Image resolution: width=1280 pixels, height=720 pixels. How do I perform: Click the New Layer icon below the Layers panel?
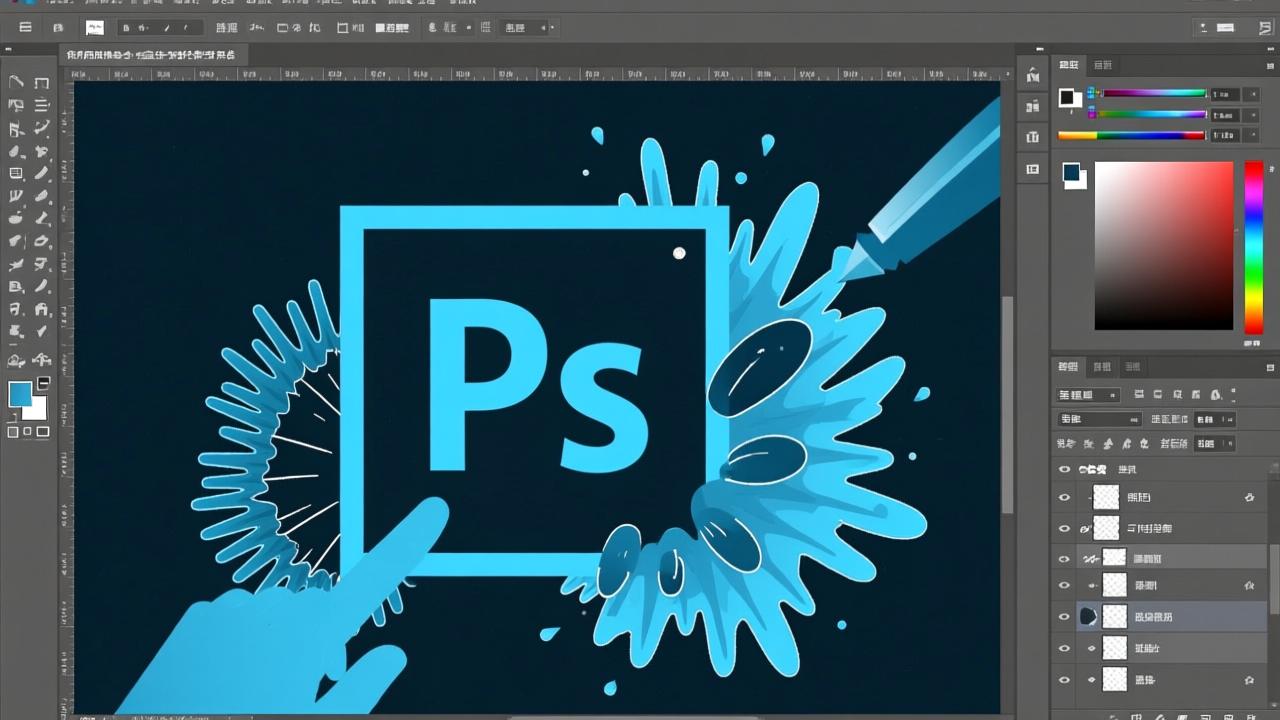1229,717
